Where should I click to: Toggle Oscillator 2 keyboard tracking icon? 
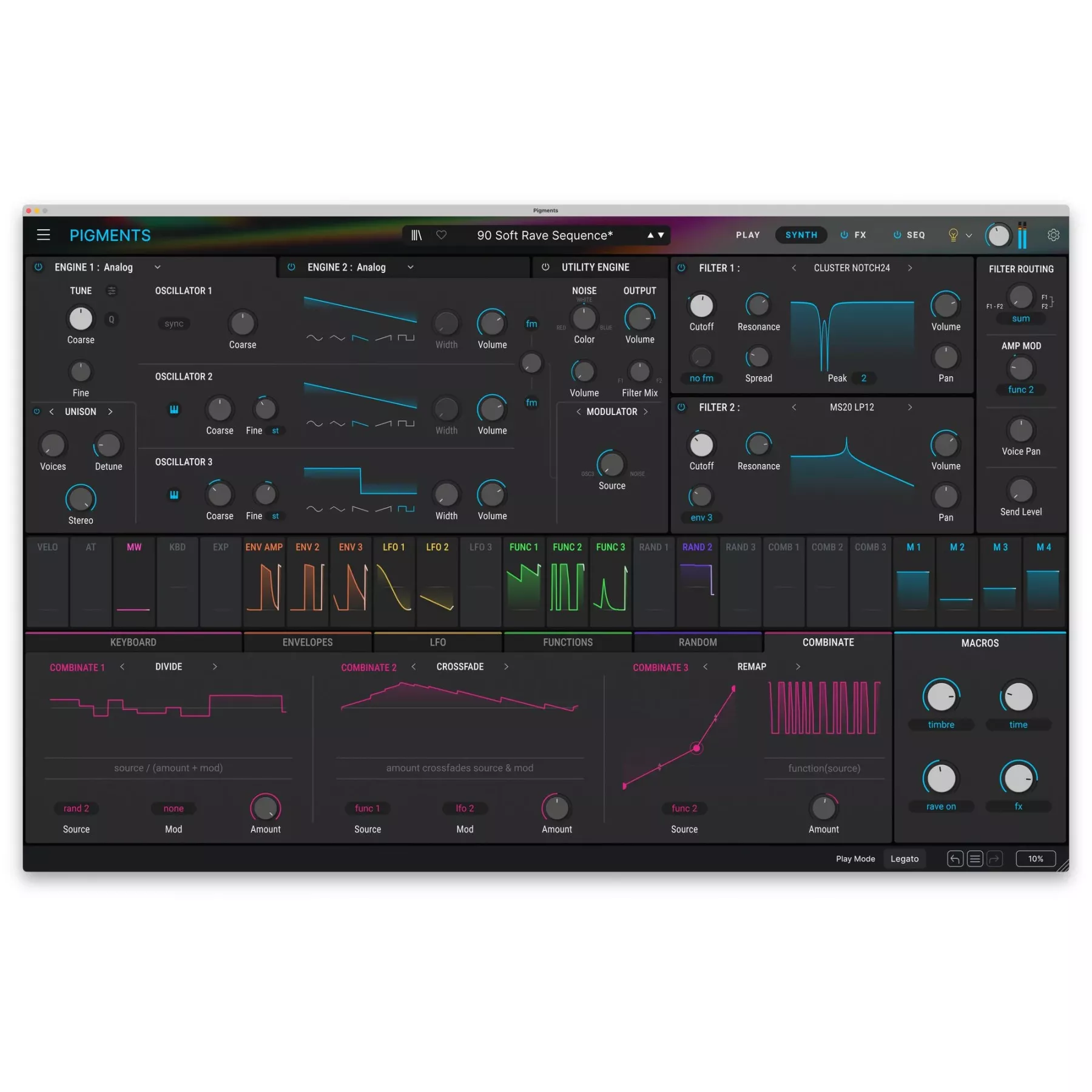pos(174,409)
